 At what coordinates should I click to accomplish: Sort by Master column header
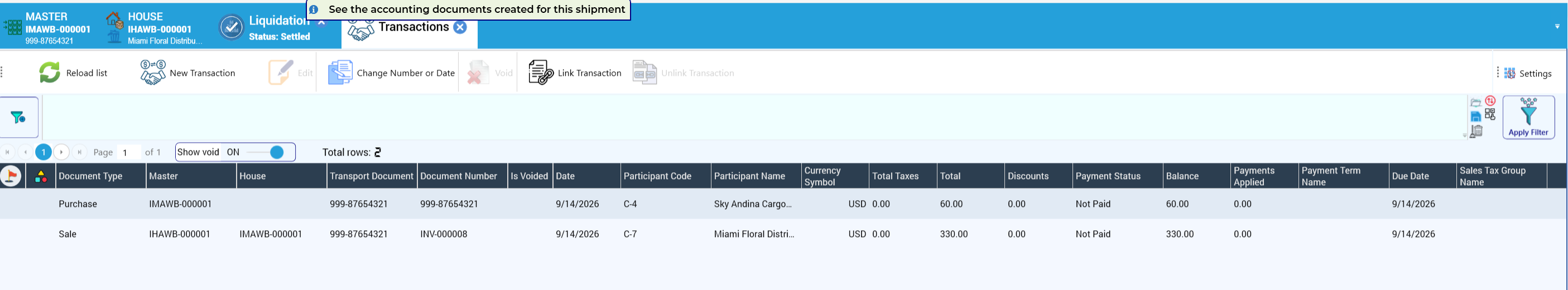tap(191, 176)
